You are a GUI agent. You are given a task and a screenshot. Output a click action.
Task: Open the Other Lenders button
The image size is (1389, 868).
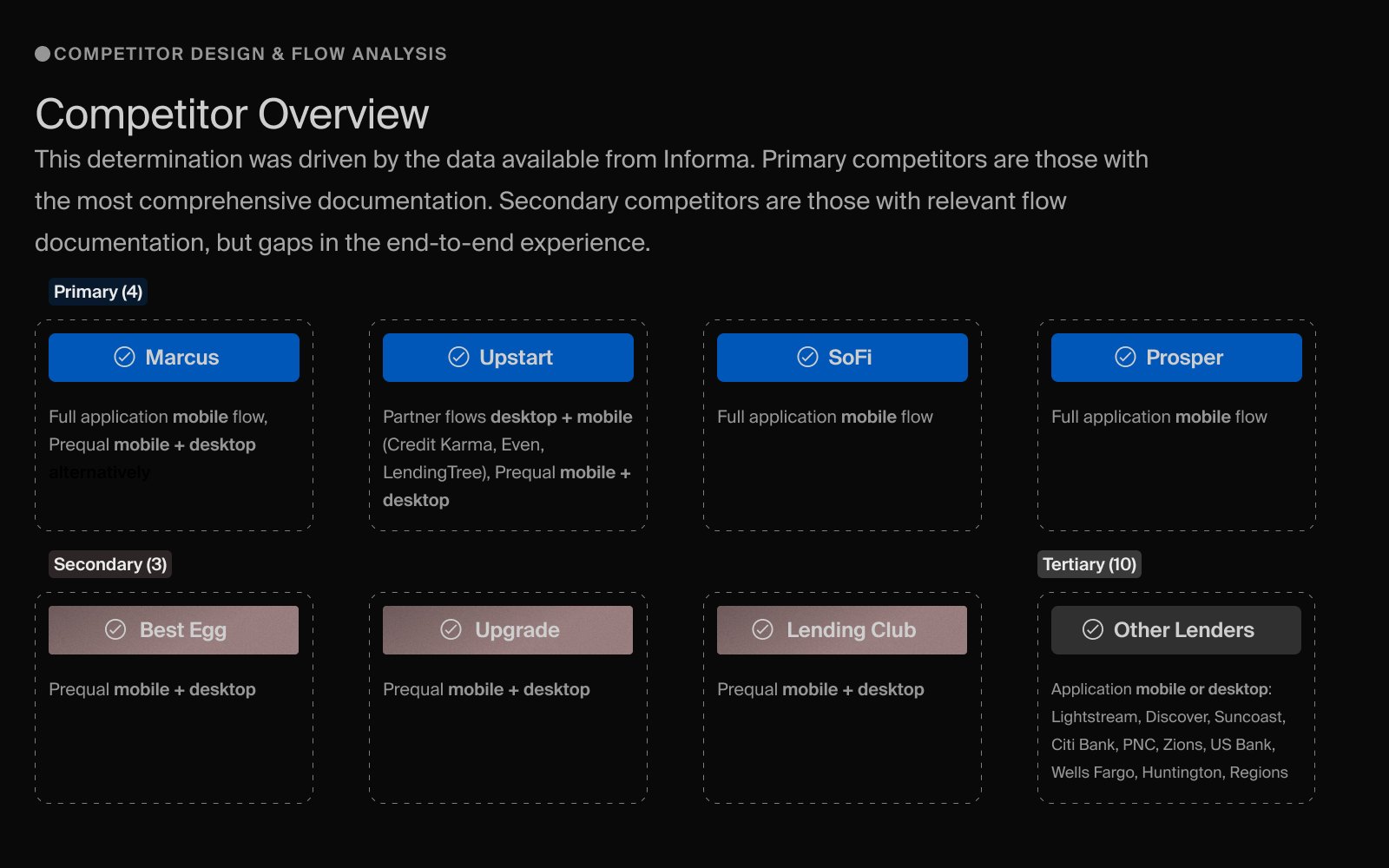pyautogui.click(x=1176, y=630)
